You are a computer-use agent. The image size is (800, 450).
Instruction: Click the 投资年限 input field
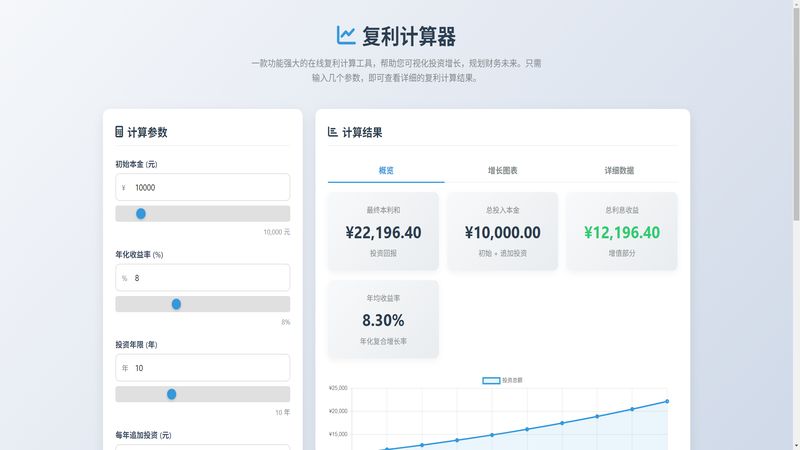[x=210, y=368]
